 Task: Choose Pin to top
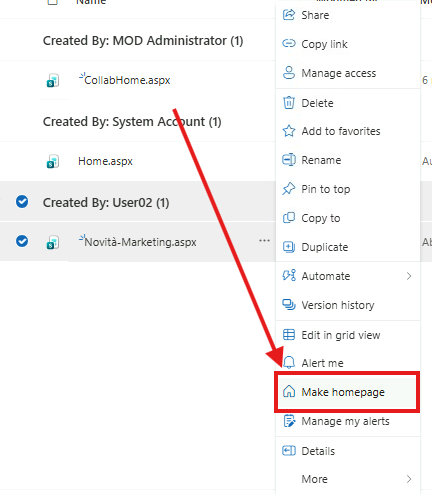348,189
